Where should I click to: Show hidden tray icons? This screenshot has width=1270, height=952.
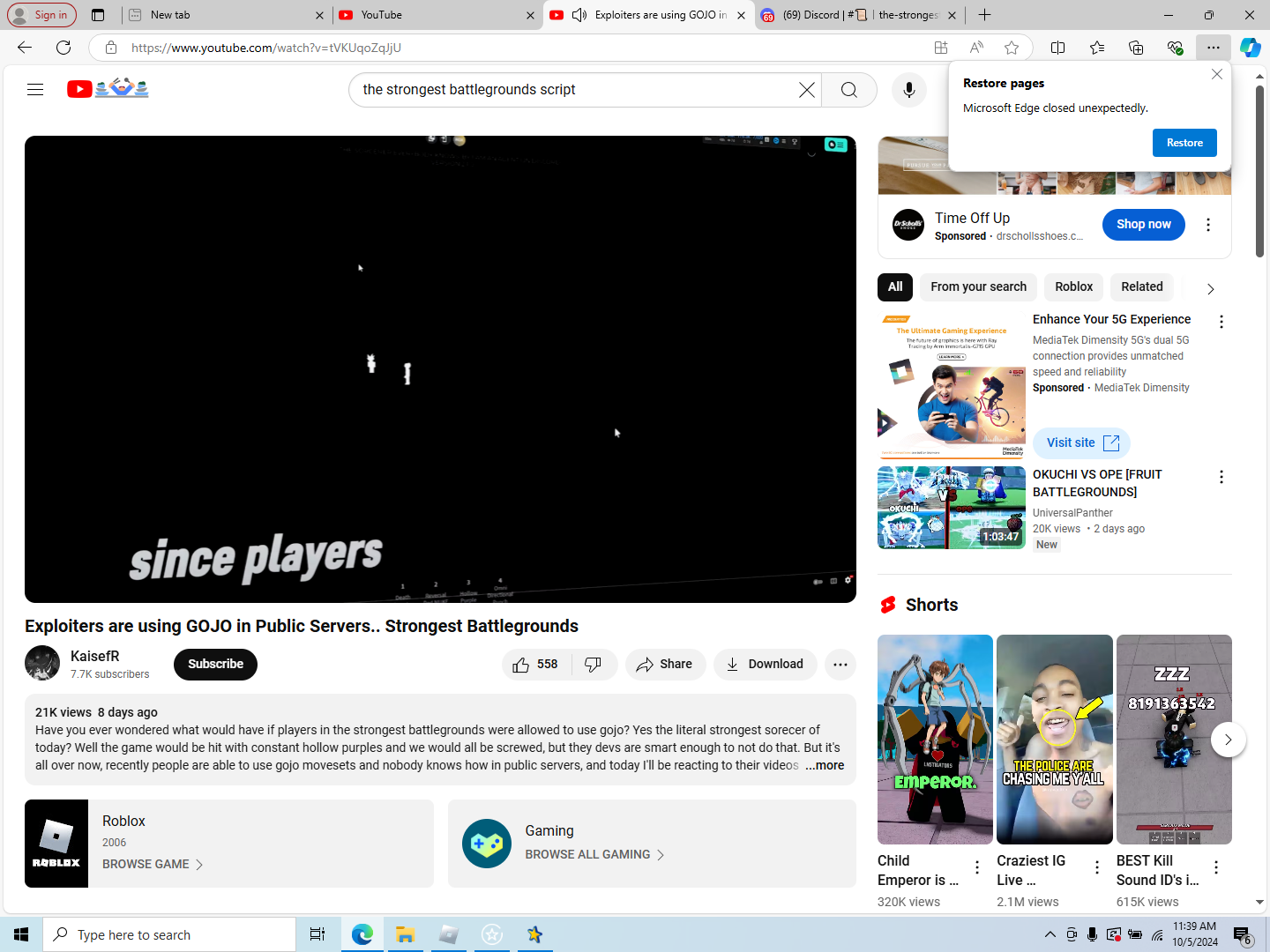coord(1050,934)
